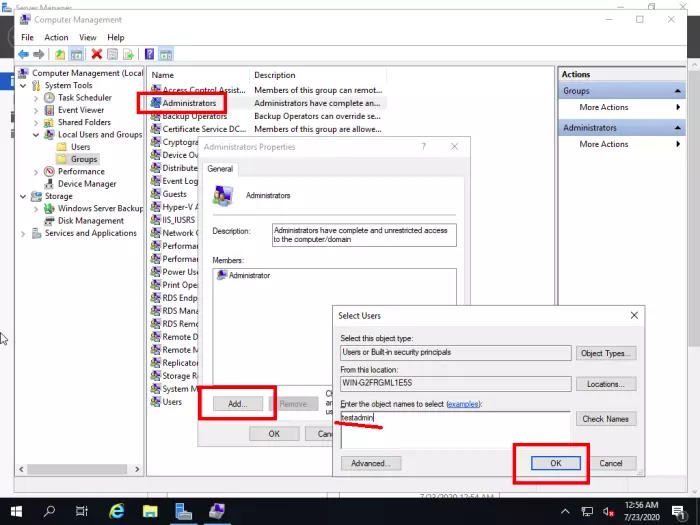
Task: Click the Back arrow toolbar icon
Action: pos(23,54)
